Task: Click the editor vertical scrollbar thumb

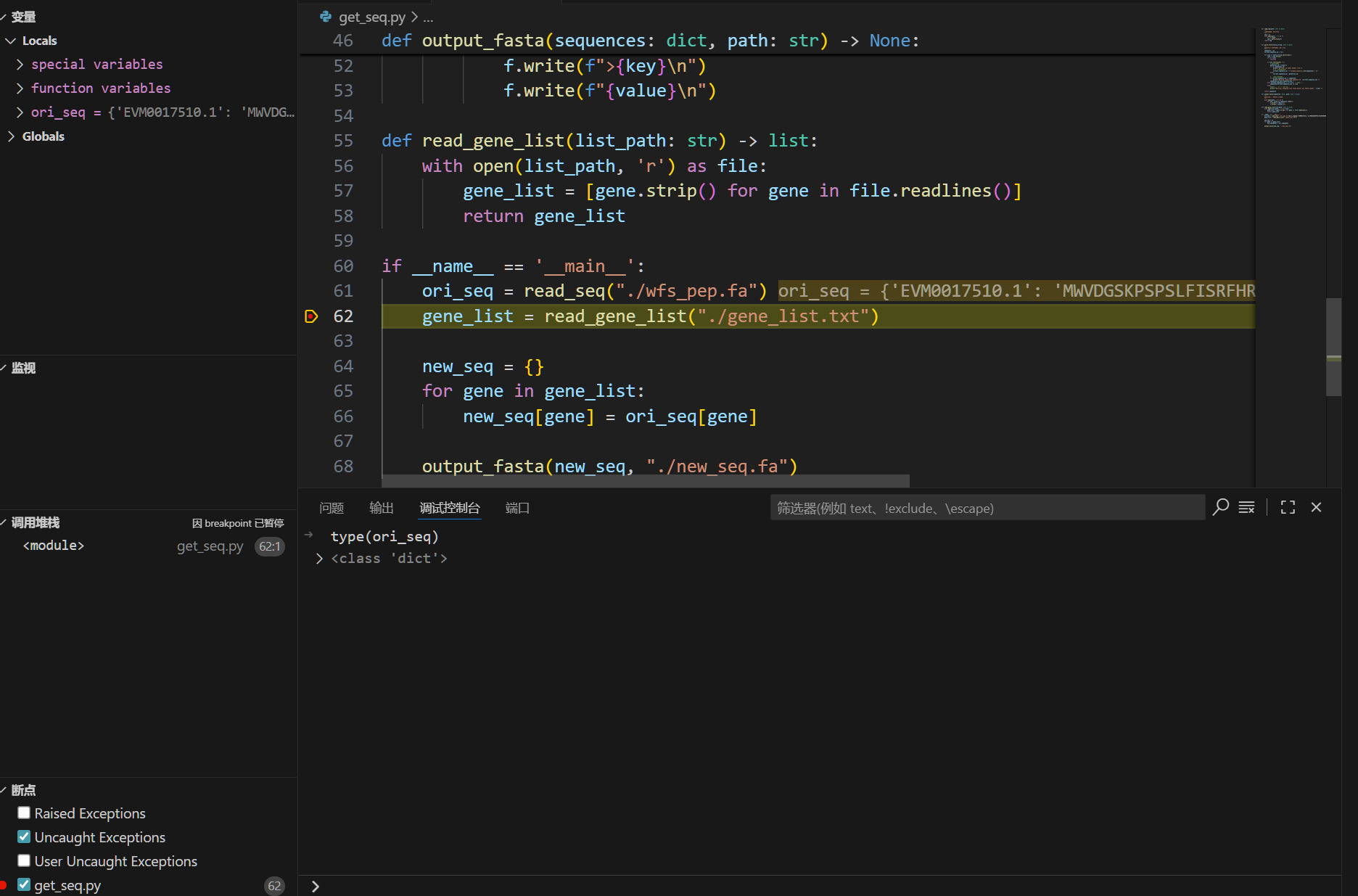Action: tap(1333, 347)
